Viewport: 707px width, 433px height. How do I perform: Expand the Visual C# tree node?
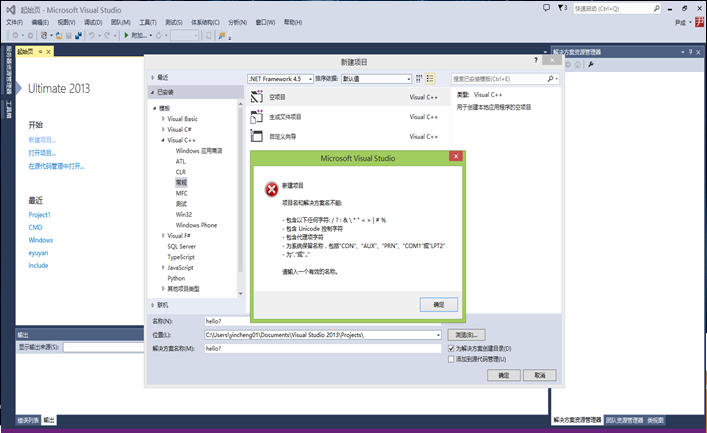163,129
